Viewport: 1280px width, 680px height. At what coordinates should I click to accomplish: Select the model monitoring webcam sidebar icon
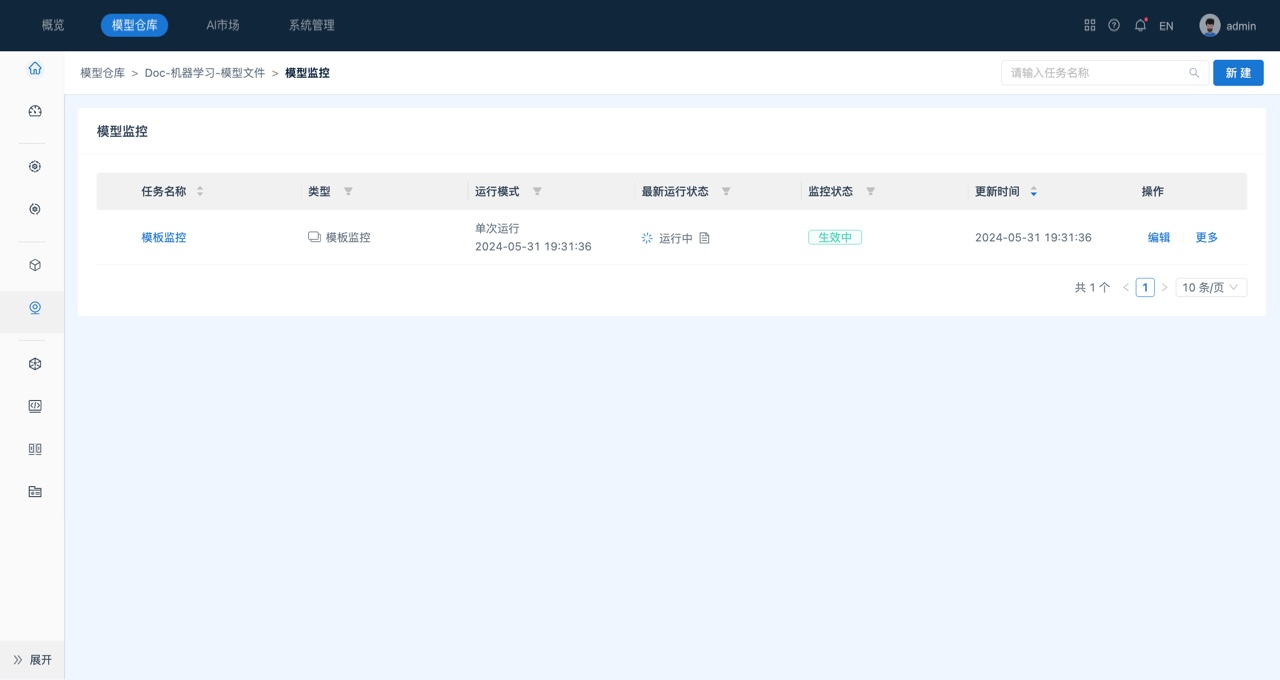point(35,308)
